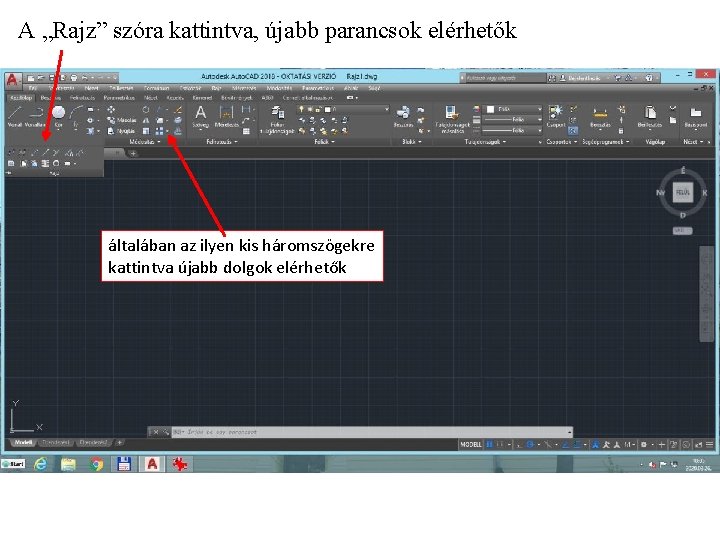Toggle snap mode in the status bar

(500, 444)
